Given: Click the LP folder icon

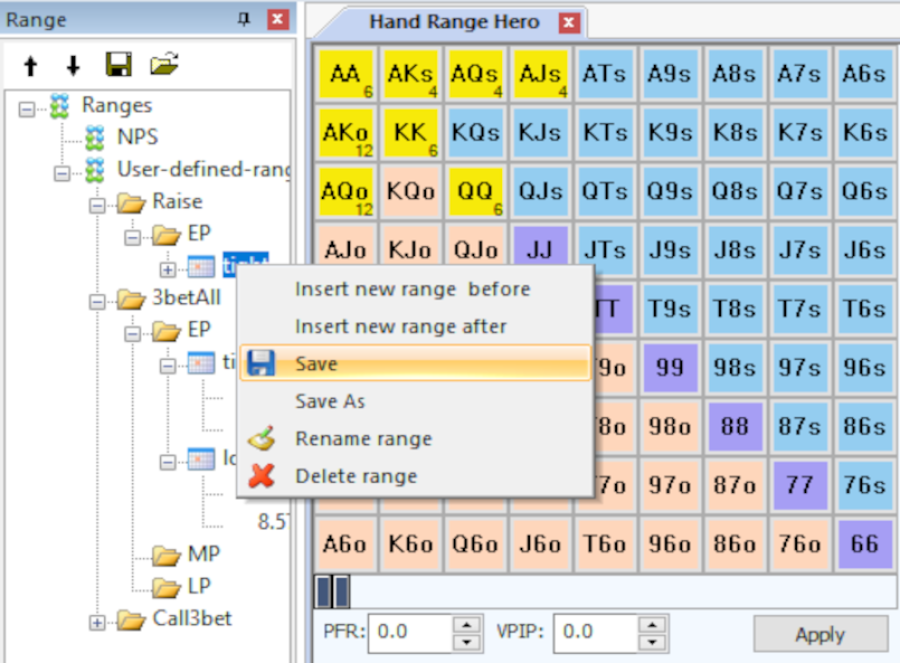Looking at the screenshot, I should (x=165, y=586).
